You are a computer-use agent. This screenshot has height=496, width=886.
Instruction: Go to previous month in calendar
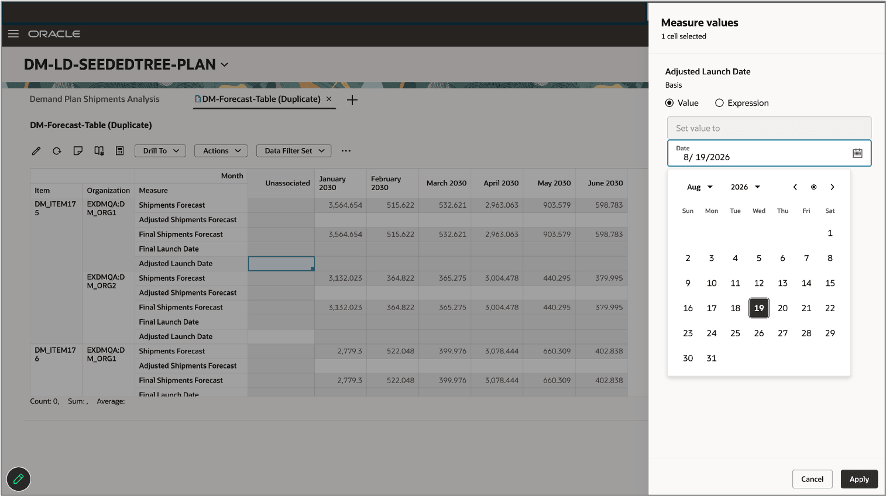[795, 187]
